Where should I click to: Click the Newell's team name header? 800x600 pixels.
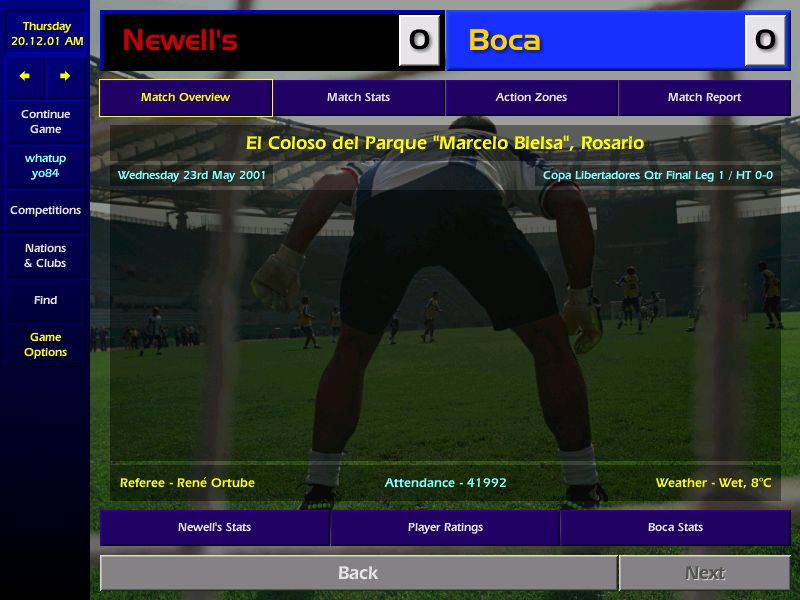(x=180, y=40)
